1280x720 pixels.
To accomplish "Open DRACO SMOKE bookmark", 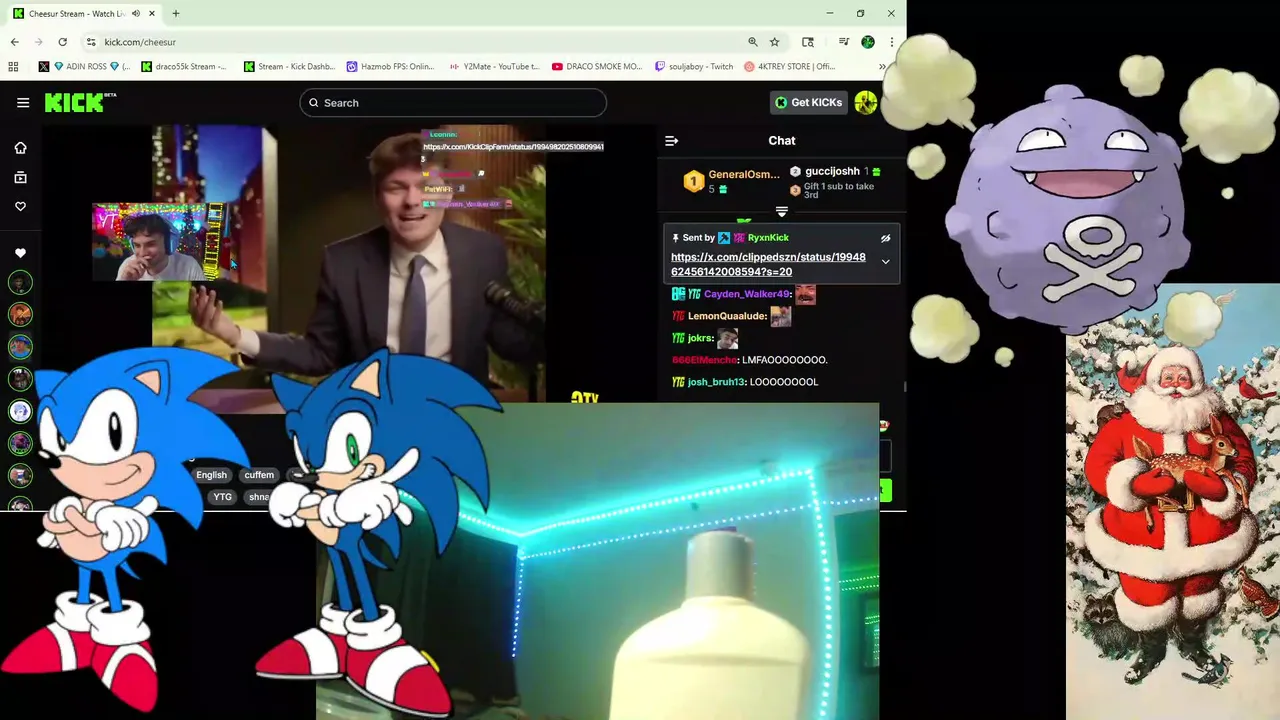I will (597, 67).
